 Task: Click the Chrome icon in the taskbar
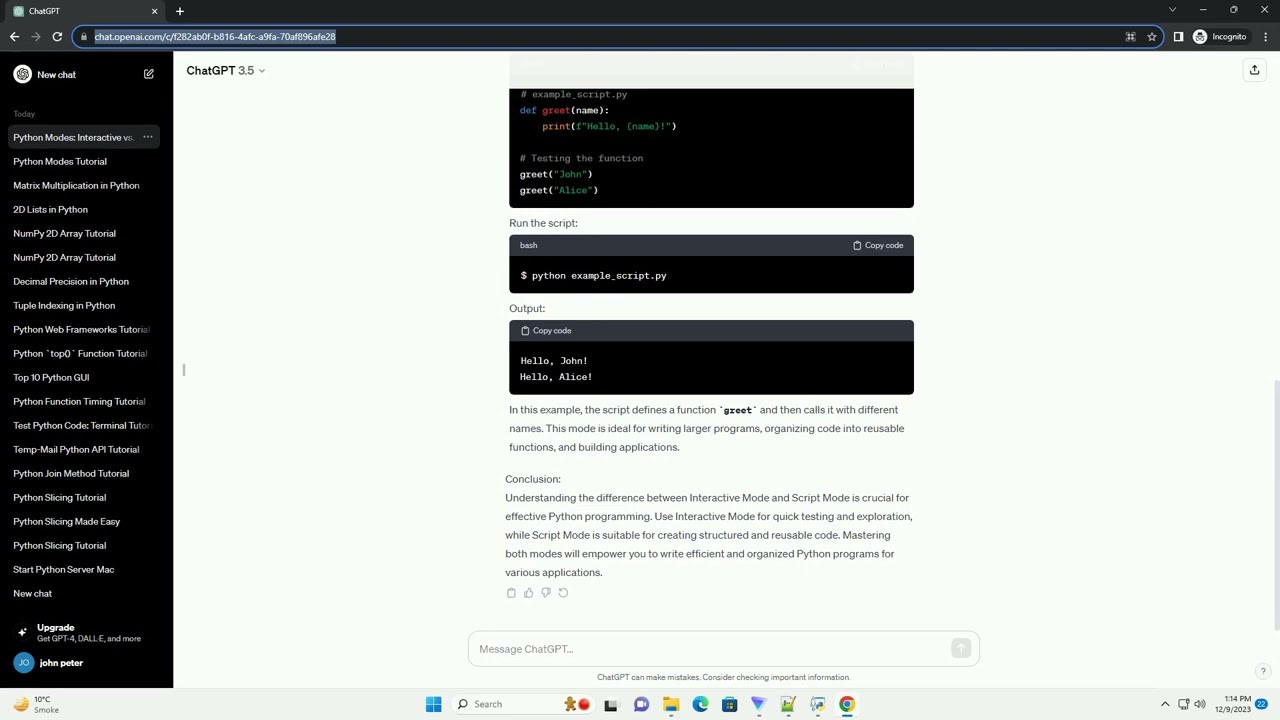click(x=847, y=704)
